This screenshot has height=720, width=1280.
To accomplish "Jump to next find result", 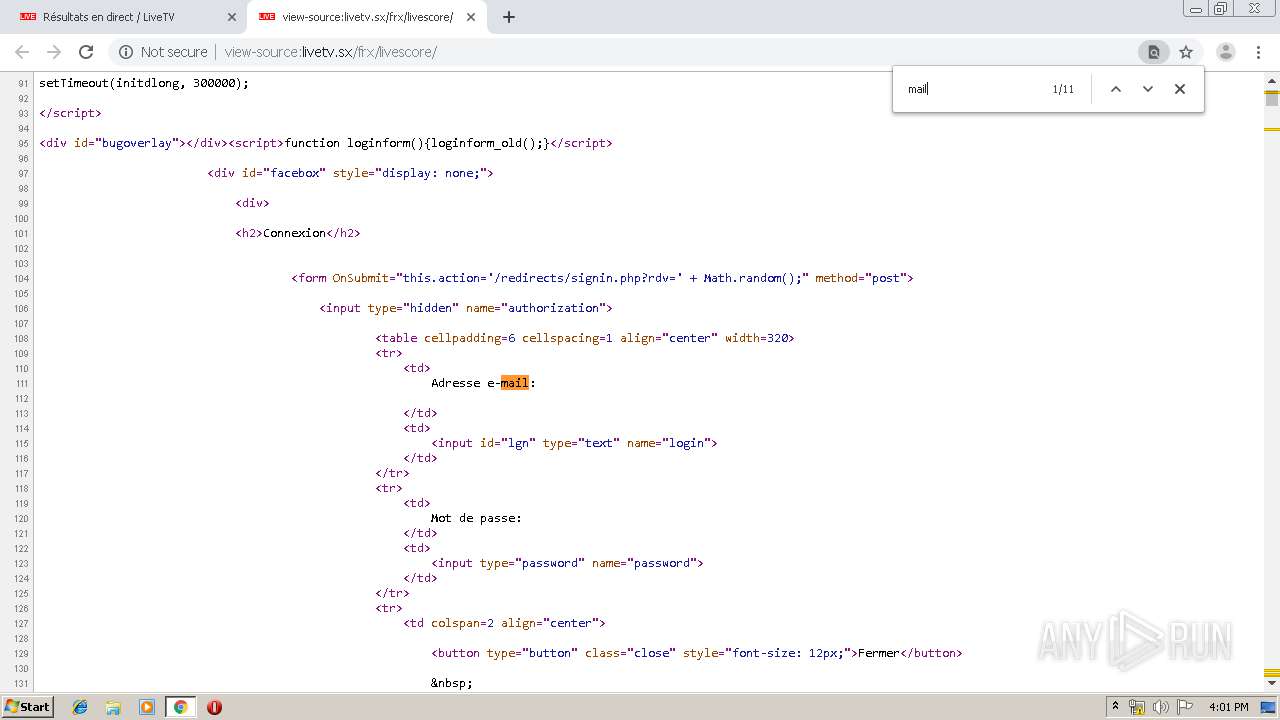I will [x=1148, y=89].
